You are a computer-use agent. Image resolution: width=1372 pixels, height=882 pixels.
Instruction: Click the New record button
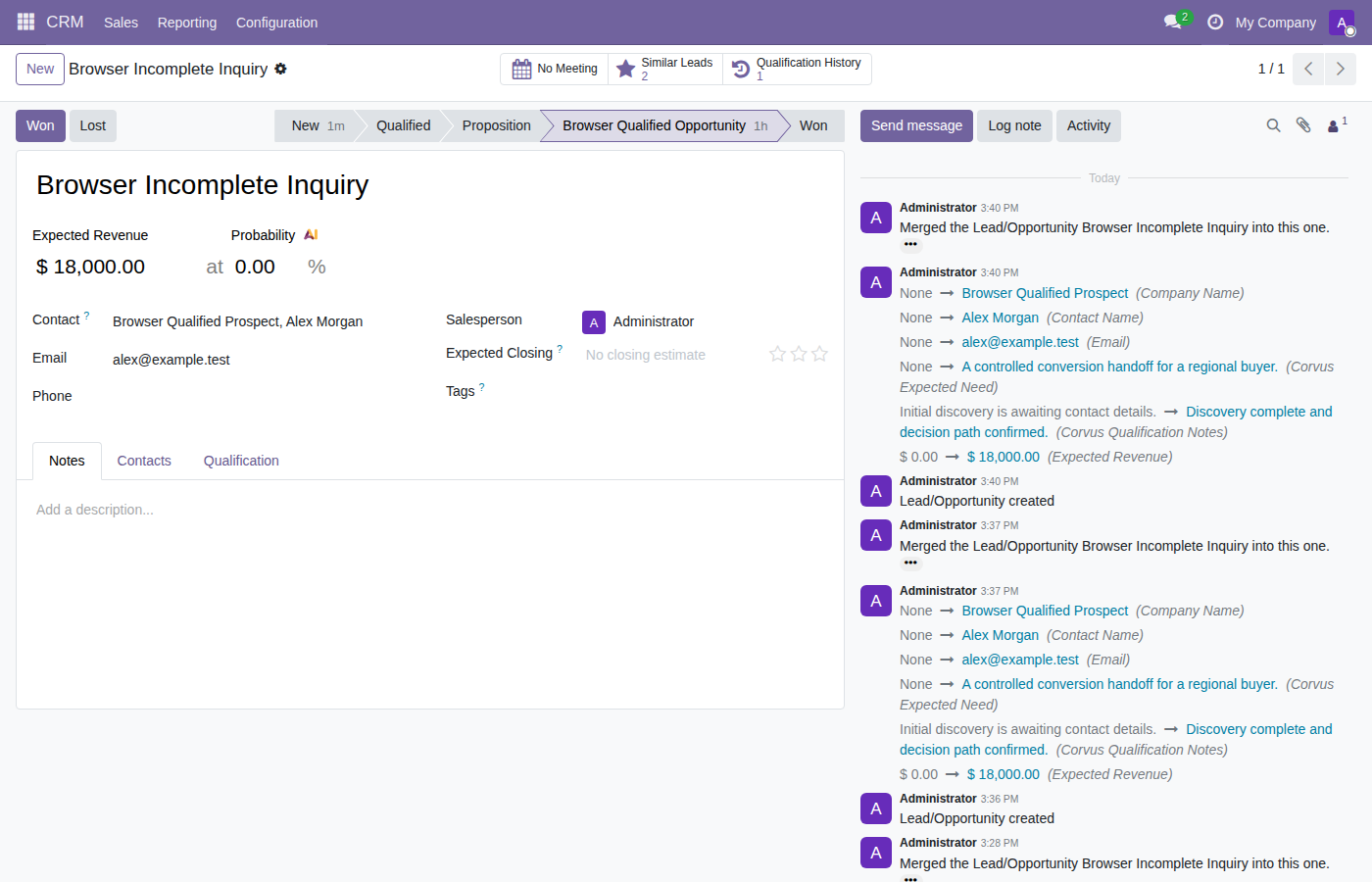click(x=40, y=69)
